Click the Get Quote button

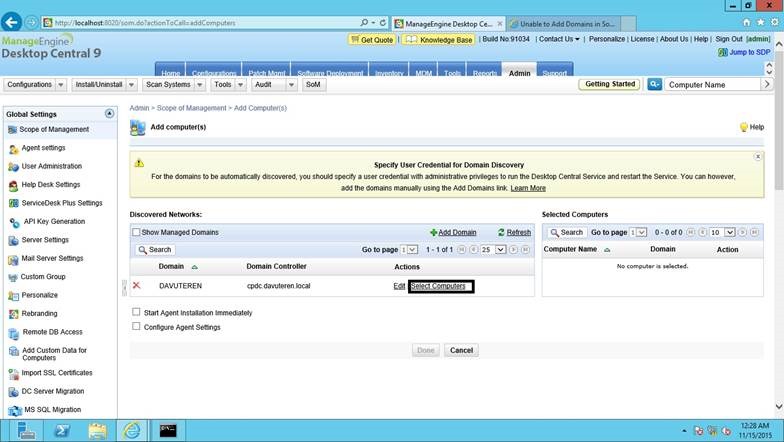(x=372, y=40)
